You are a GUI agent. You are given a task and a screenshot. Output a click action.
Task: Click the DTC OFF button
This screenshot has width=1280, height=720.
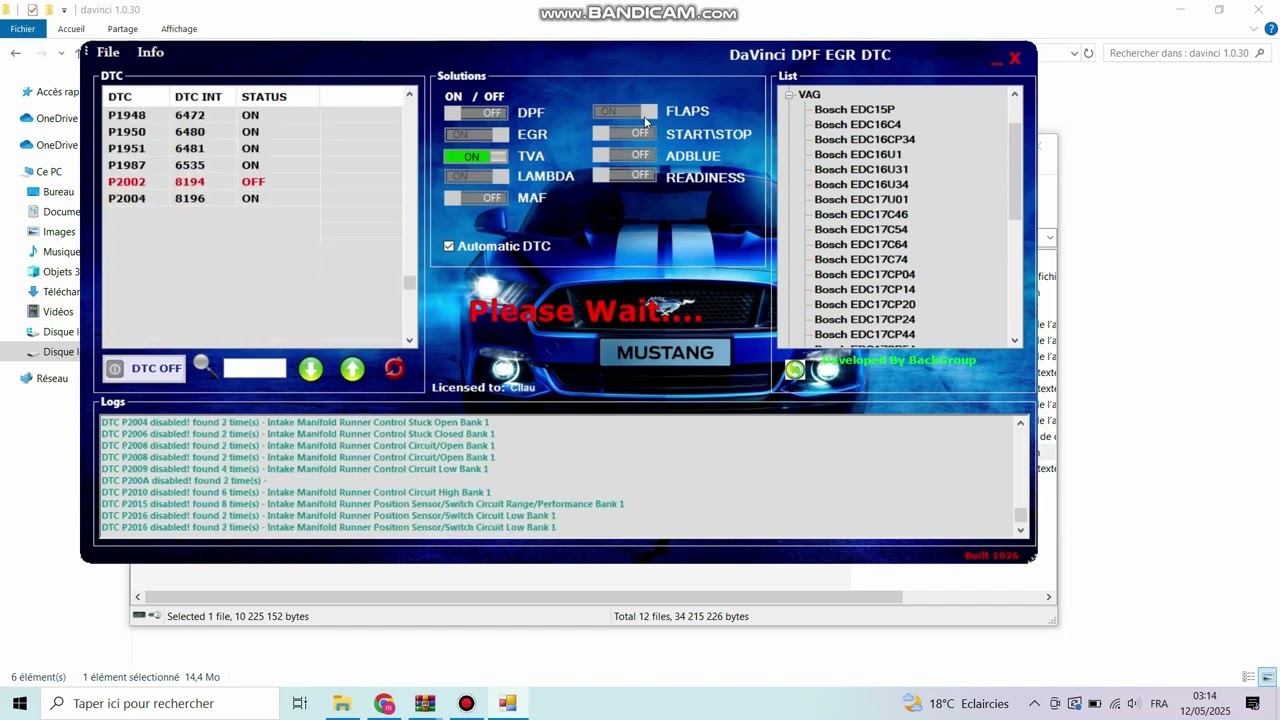point(144,369)
